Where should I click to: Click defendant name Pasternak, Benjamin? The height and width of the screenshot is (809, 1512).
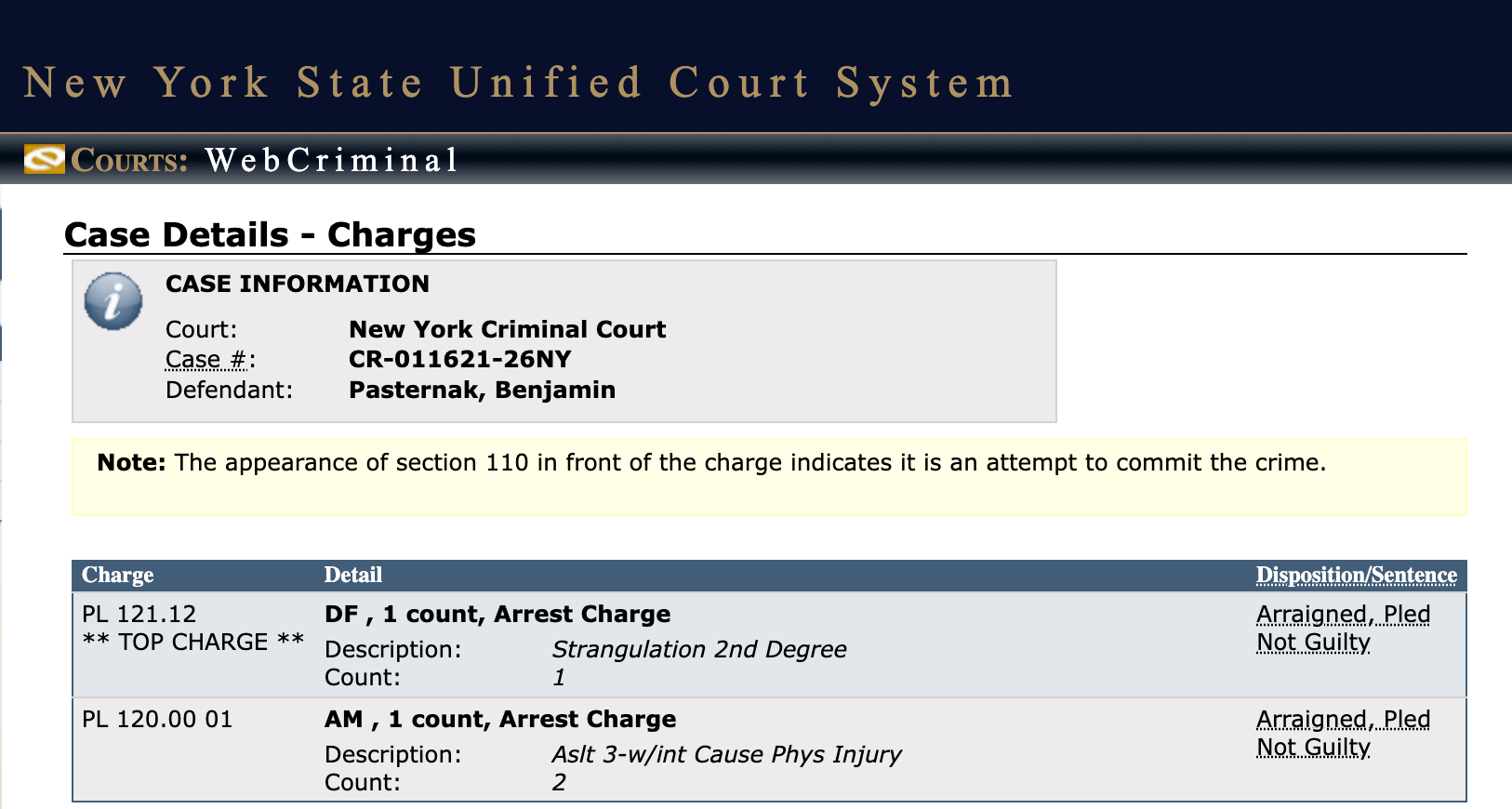point(482,391)
